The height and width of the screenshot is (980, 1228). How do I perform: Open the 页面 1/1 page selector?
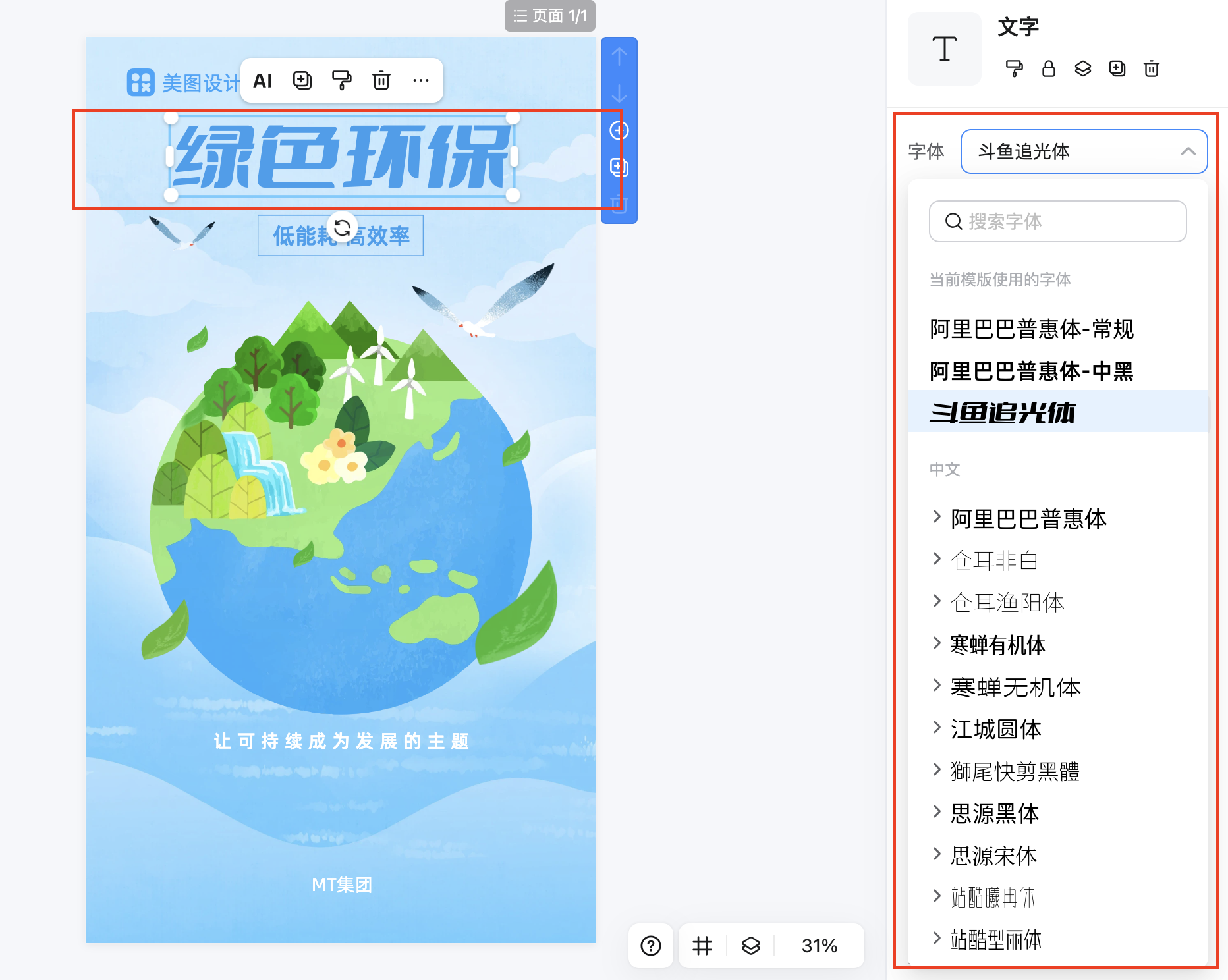point(549,16)
